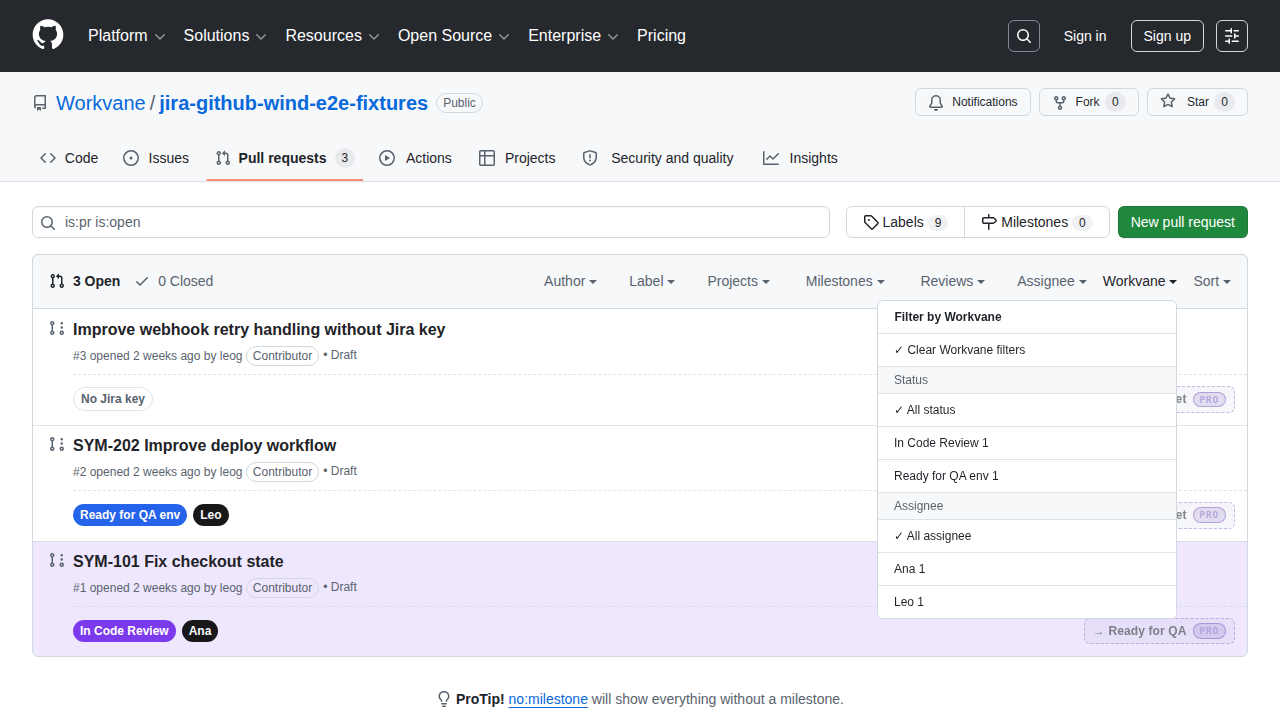
Task: Filter by In Code Review status
Action: point(1027,443)
